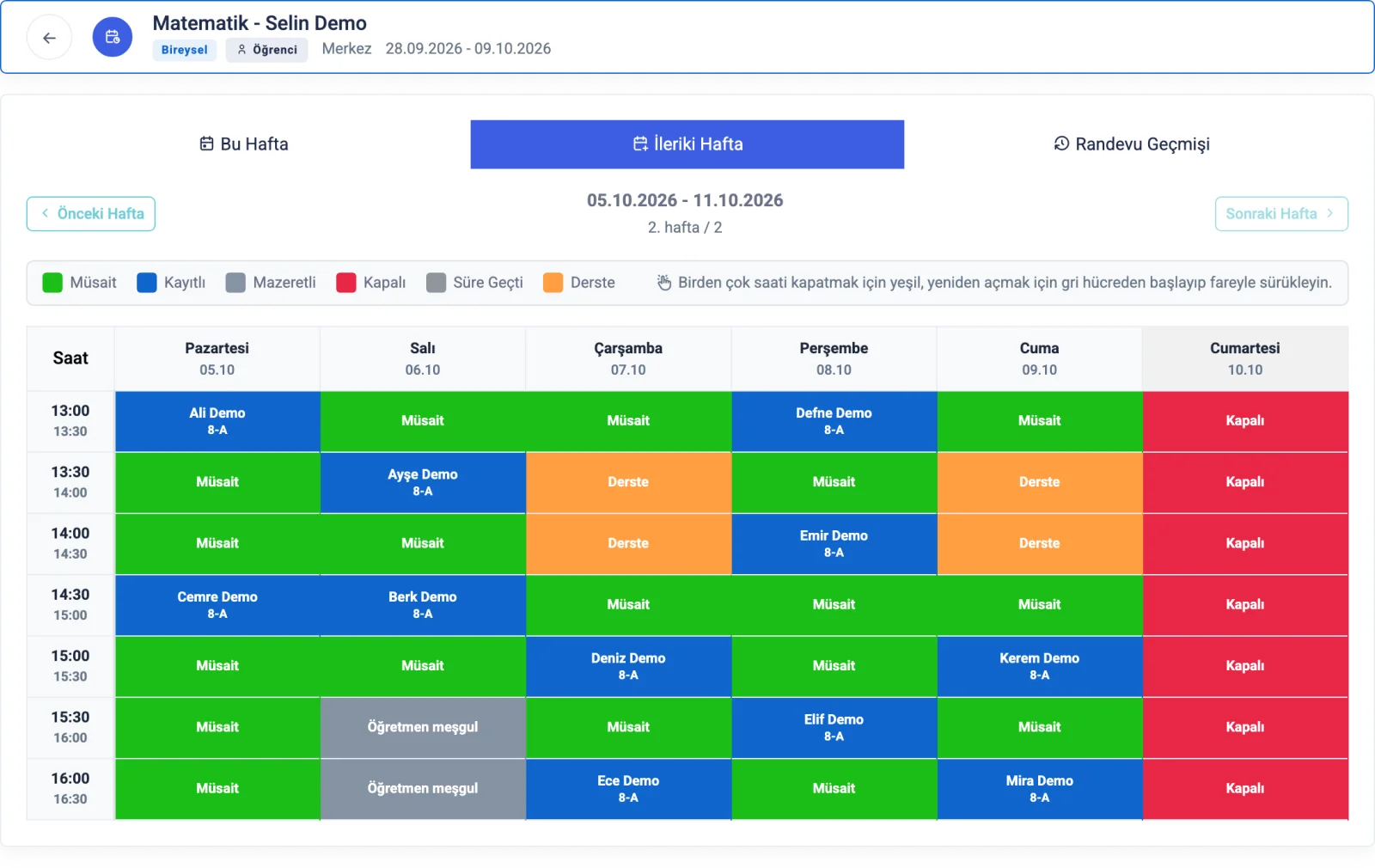Image resolution: width=1375 pixels, height=868 pixels.
Task: Open the Randevu Geçmişi tab
Action: coord(1131,144)
